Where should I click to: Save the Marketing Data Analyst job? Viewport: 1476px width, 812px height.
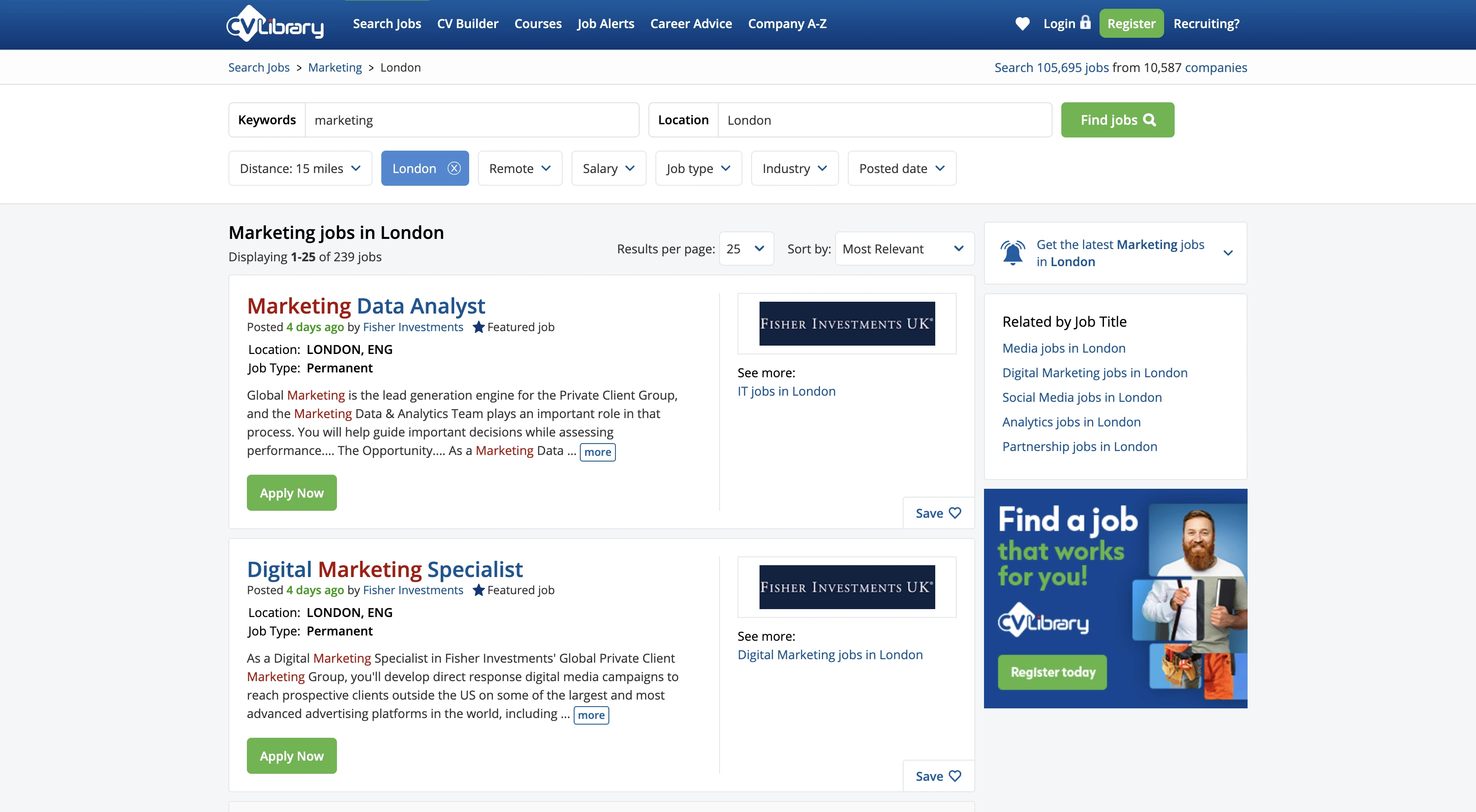938,513
